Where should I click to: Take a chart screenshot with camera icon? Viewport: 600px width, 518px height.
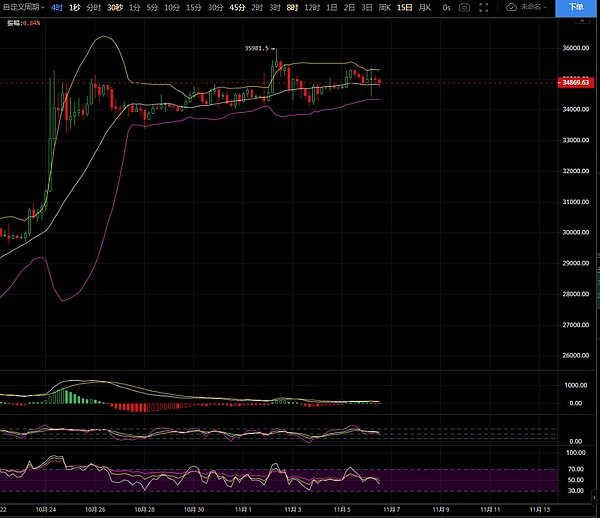tap(465, 7)
